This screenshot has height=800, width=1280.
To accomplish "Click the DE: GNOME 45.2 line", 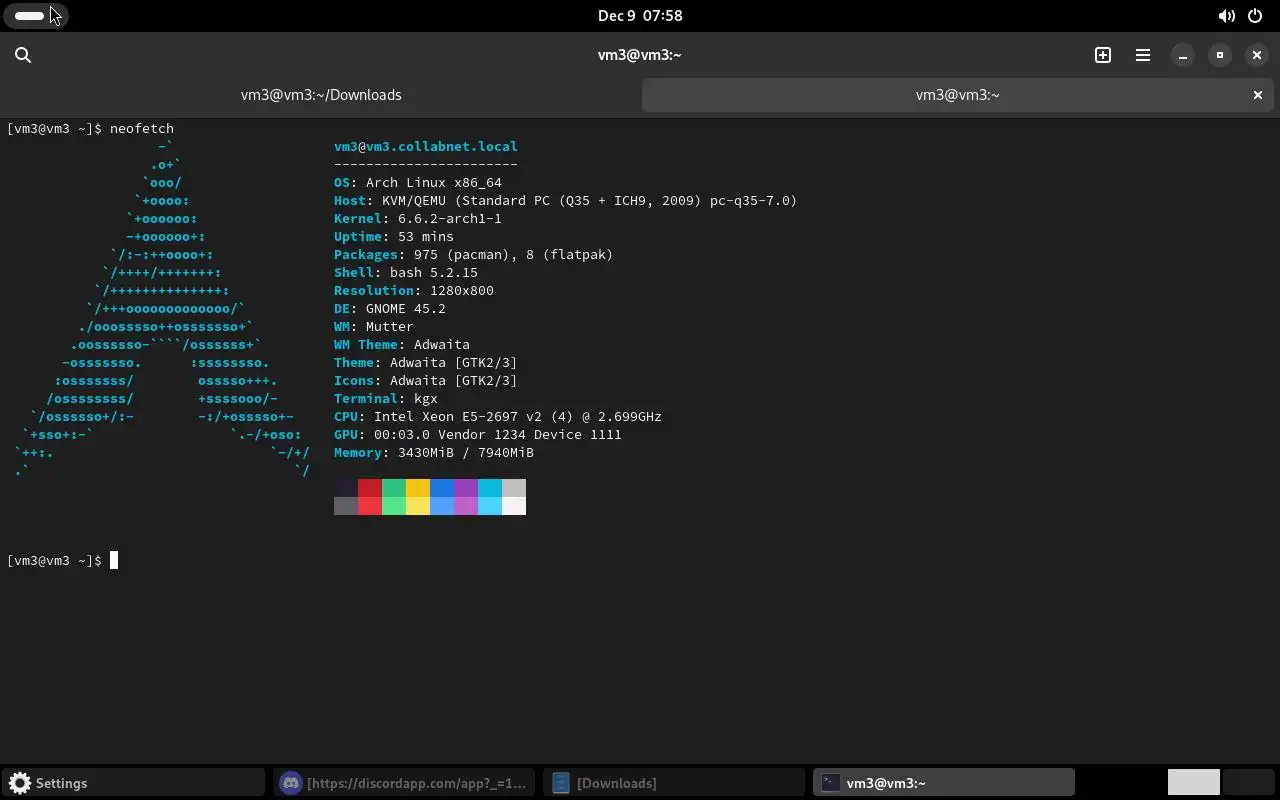I will tap(390, 308).
